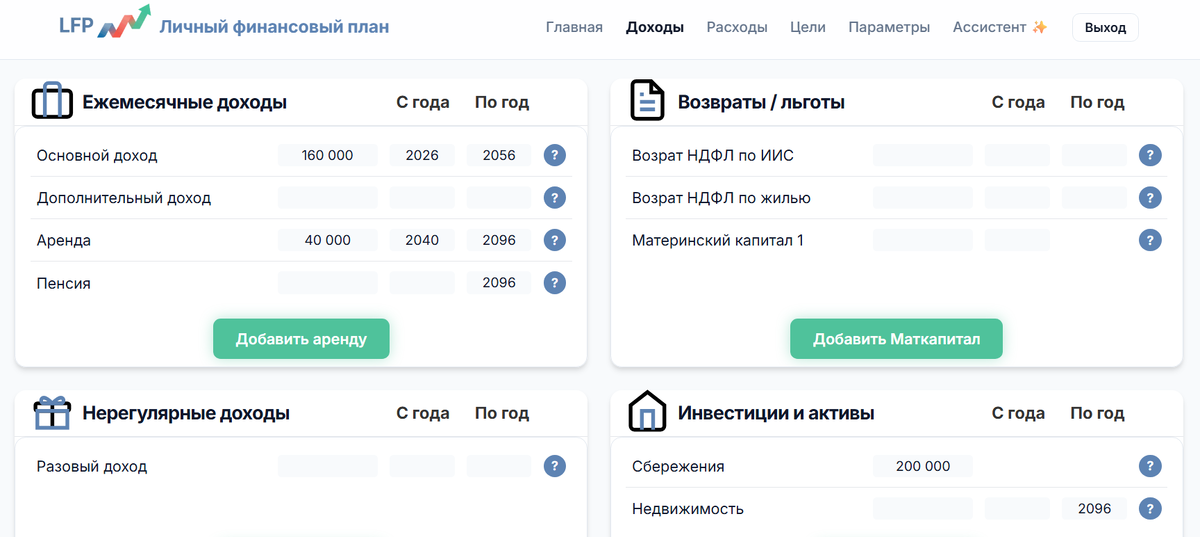Click Возрат НДФЛ по ИИС end year field
The image size is (1200, 537).
tap(1094, 155)
